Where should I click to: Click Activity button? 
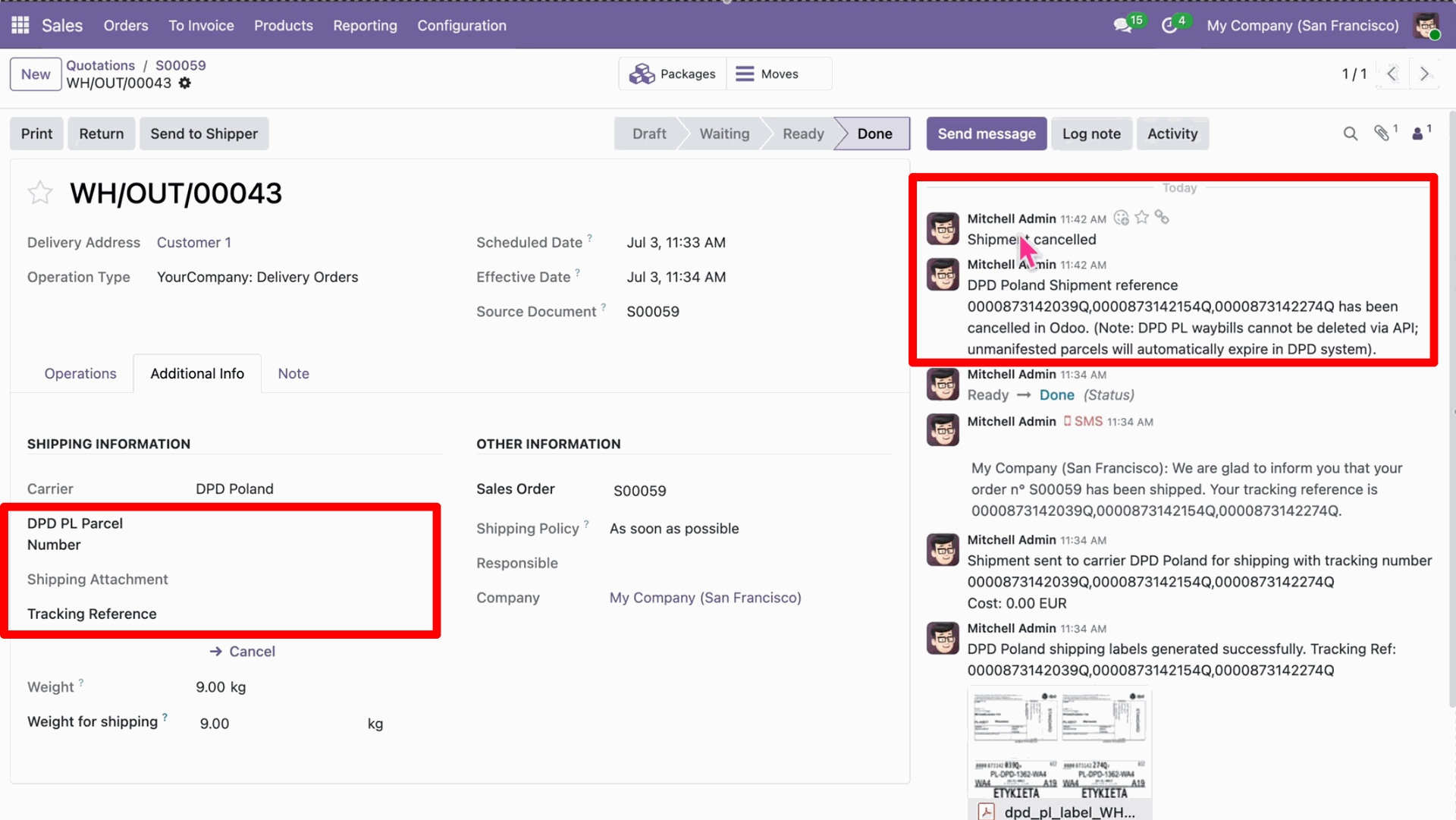coord(1172,134)
